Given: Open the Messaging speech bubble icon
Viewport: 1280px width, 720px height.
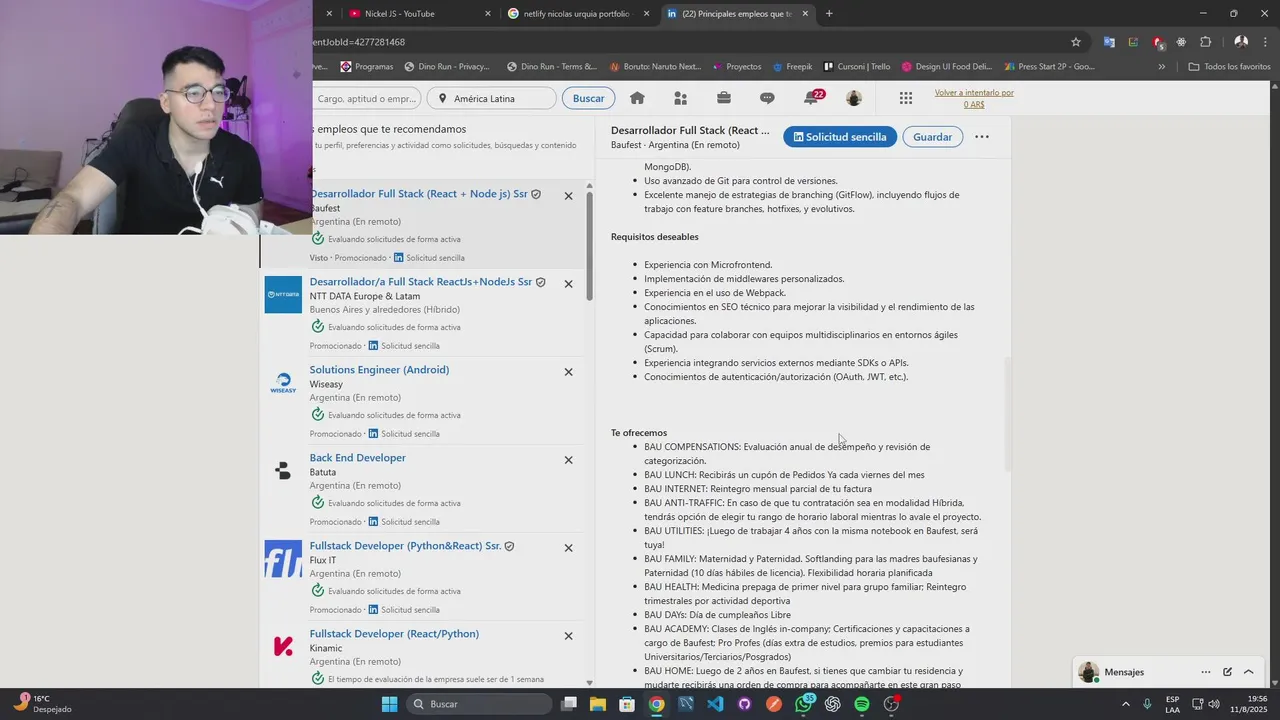Looking at the screenshot, I should (767, 98).
